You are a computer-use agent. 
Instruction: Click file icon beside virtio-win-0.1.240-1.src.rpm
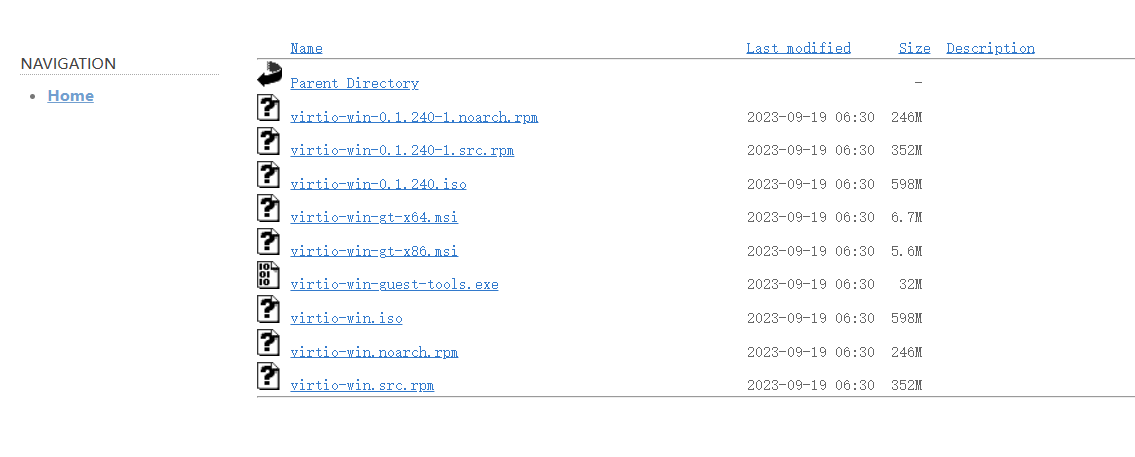tap(269, 141)
